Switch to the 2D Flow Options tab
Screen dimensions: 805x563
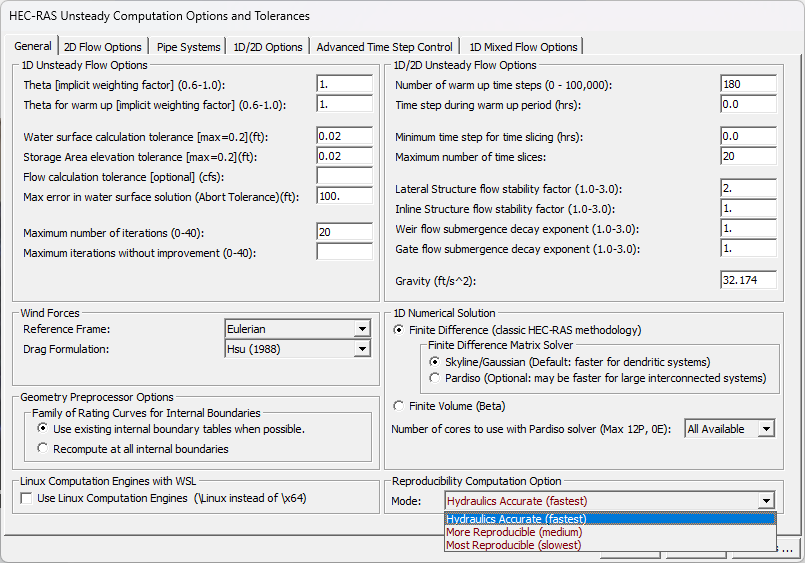[102, 47]
